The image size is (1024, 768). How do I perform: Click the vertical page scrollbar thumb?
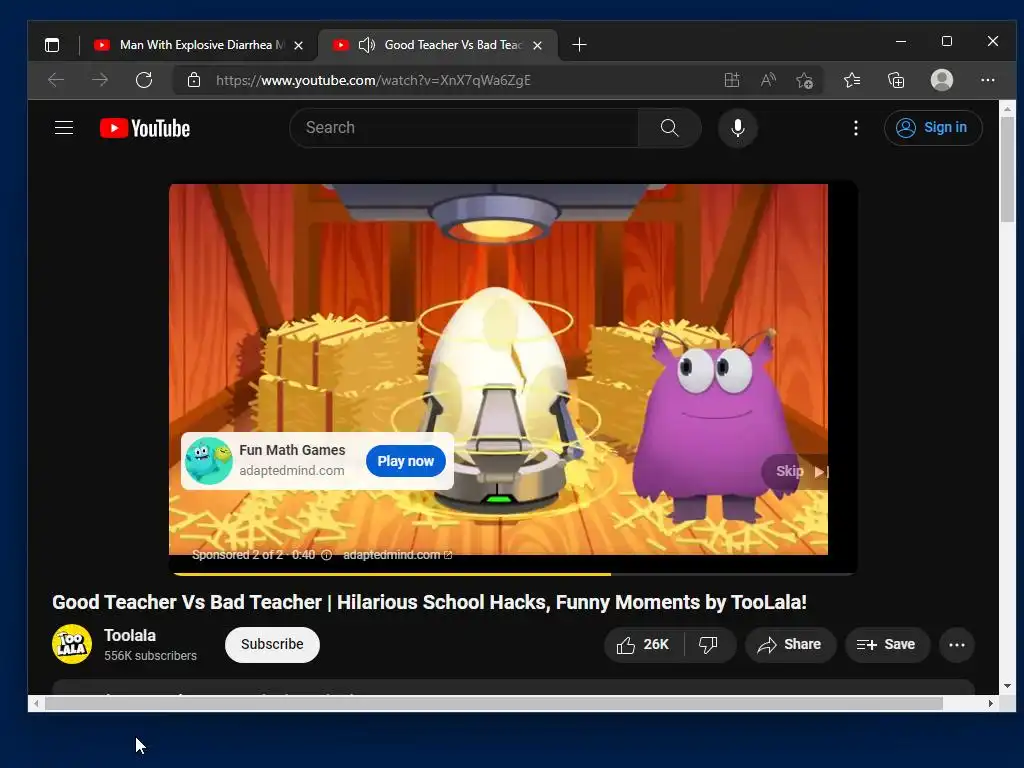point(1007,168)
